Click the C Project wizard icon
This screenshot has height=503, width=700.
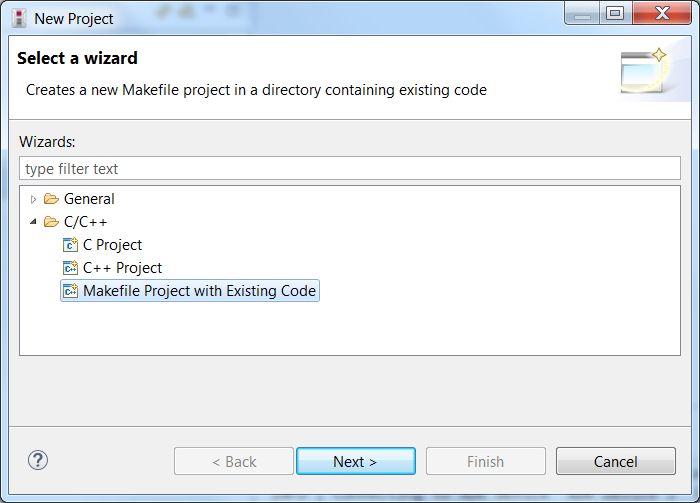coord(71,245)
